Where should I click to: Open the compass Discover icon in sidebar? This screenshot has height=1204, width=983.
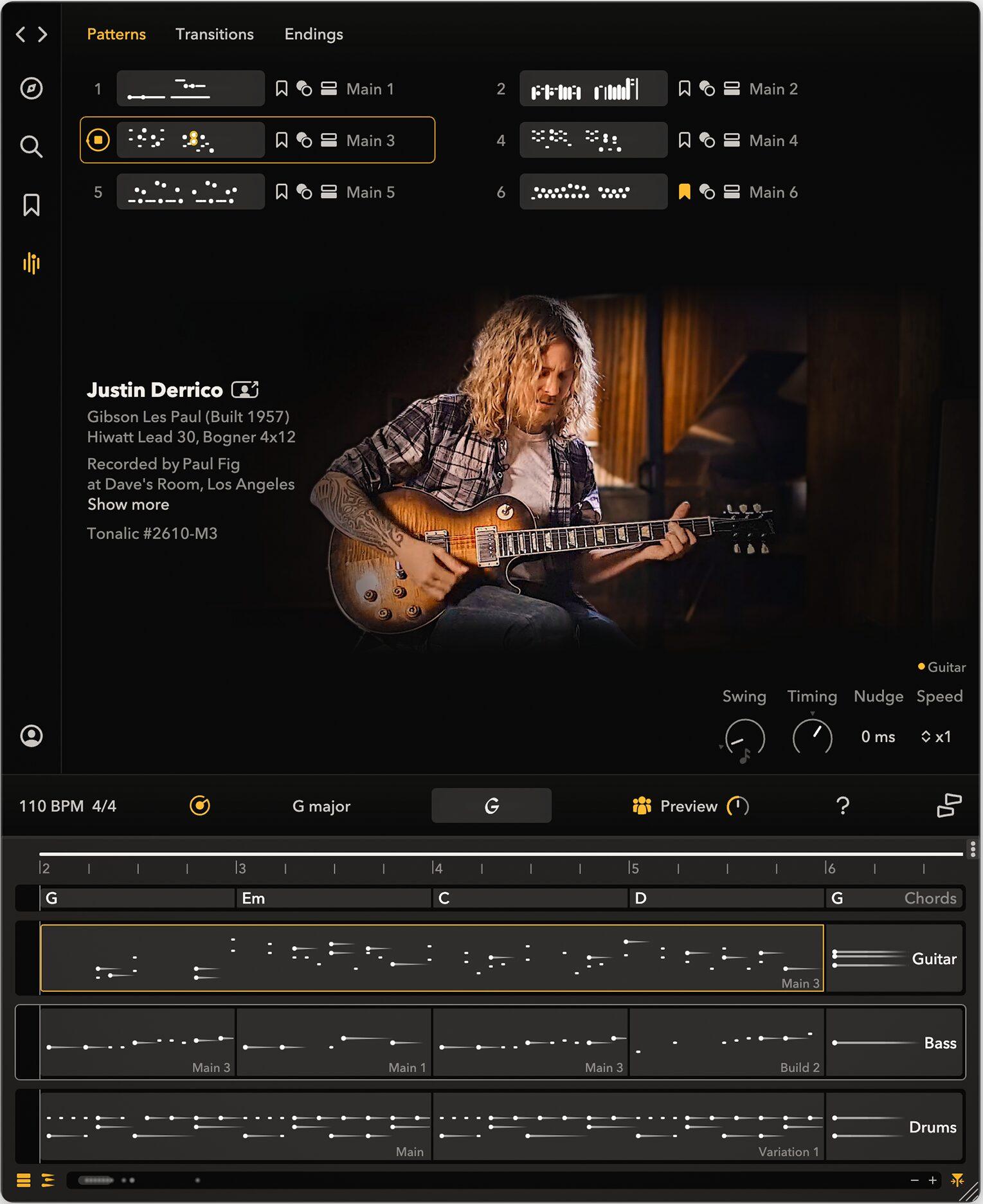31,88
